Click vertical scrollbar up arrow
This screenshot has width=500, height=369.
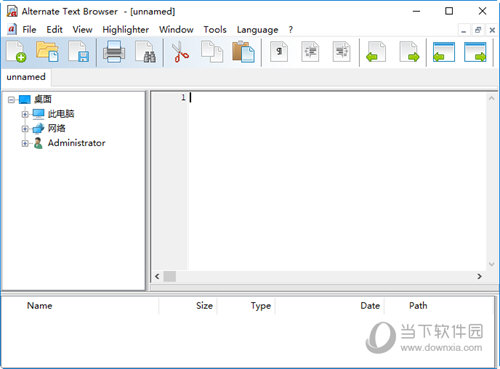(x=491, y=98)
